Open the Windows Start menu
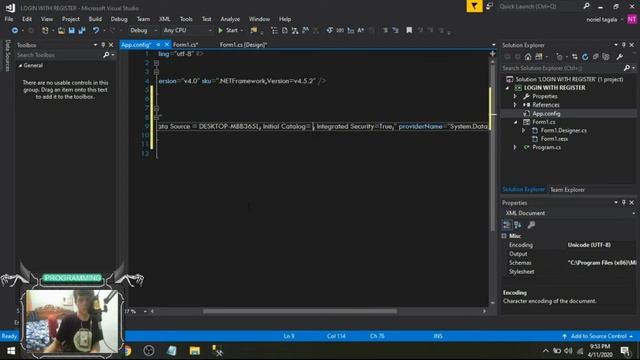640x360 pixels. click(x=11, y=351)
